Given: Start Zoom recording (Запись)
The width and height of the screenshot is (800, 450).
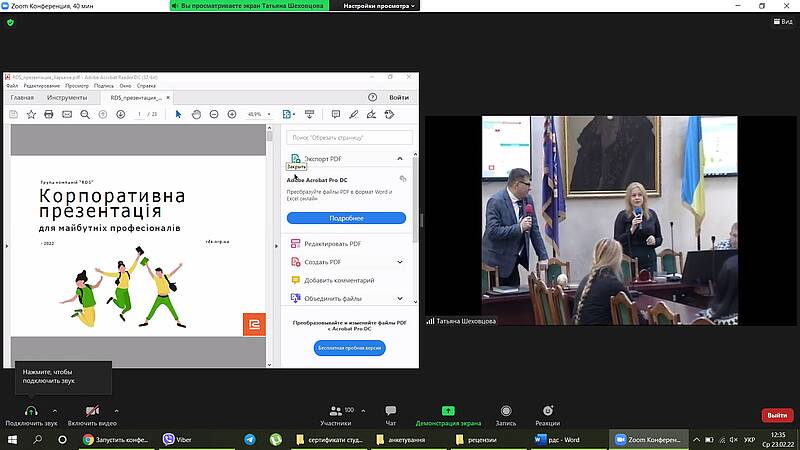Looking at the screenshot, I should 506,416.
